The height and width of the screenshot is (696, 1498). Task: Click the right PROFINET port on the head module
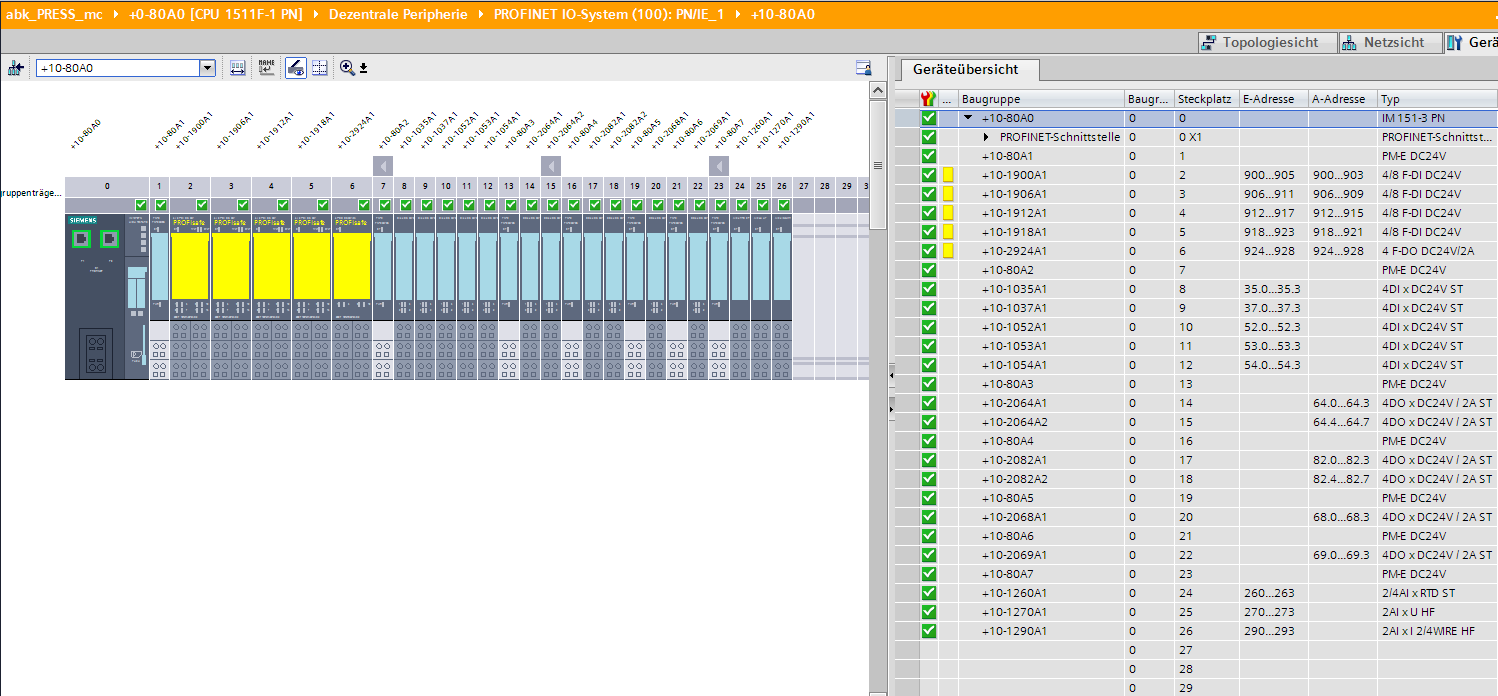[x=110, y=238]
